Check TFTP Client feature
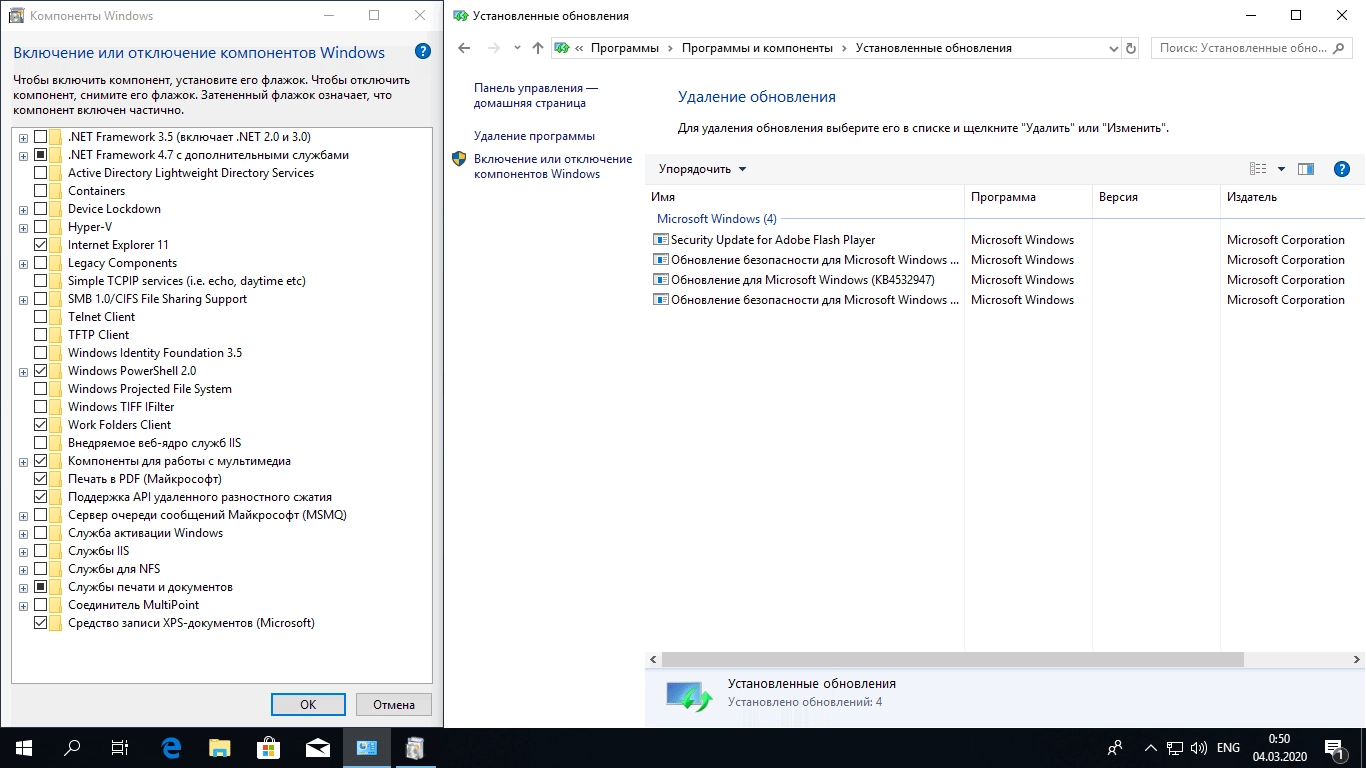The image size is (1366, 768). click(41, 335)
